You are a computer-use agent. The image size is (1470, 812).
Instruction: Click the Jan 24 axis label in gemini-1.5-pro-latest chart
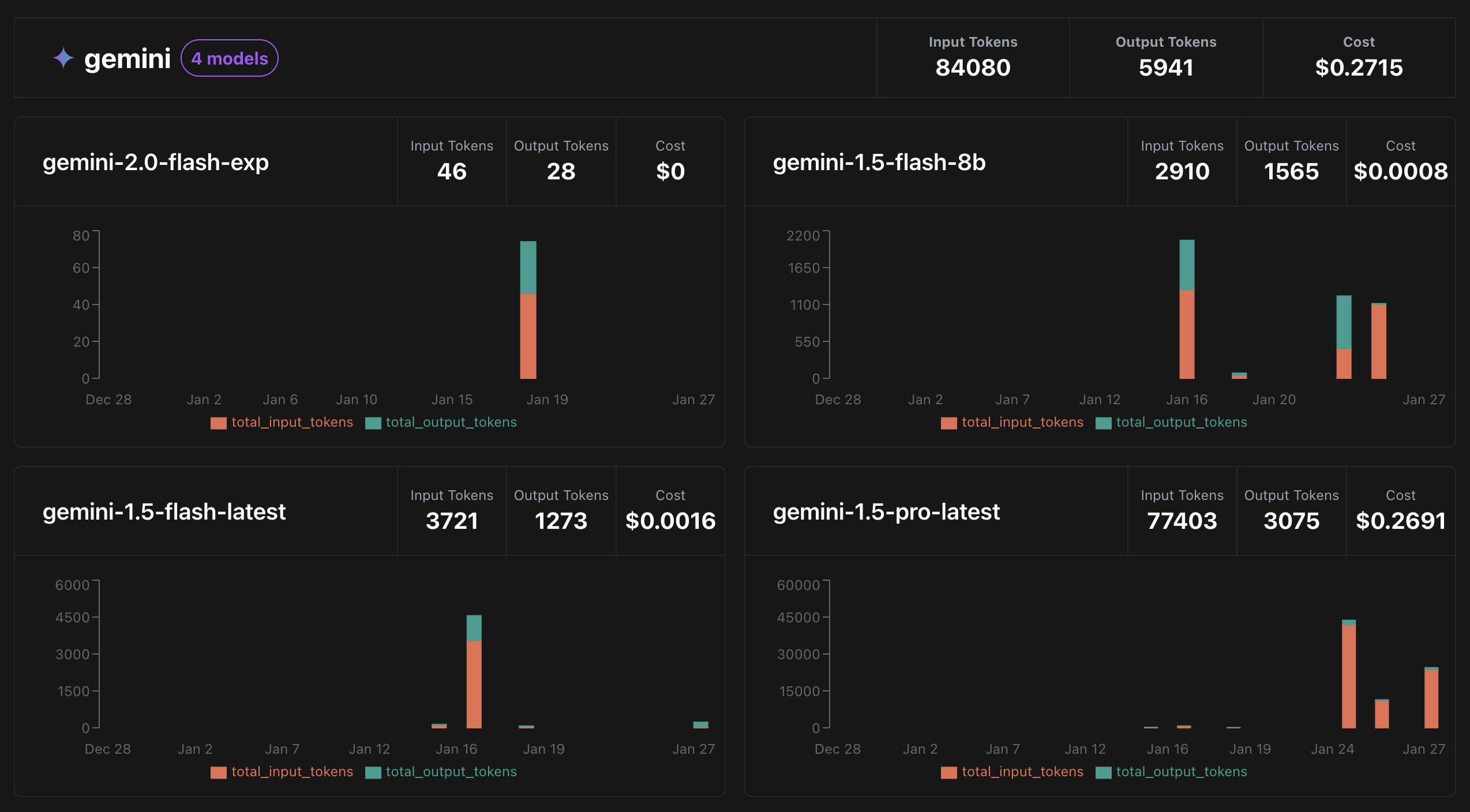[x=1332, y=749]
